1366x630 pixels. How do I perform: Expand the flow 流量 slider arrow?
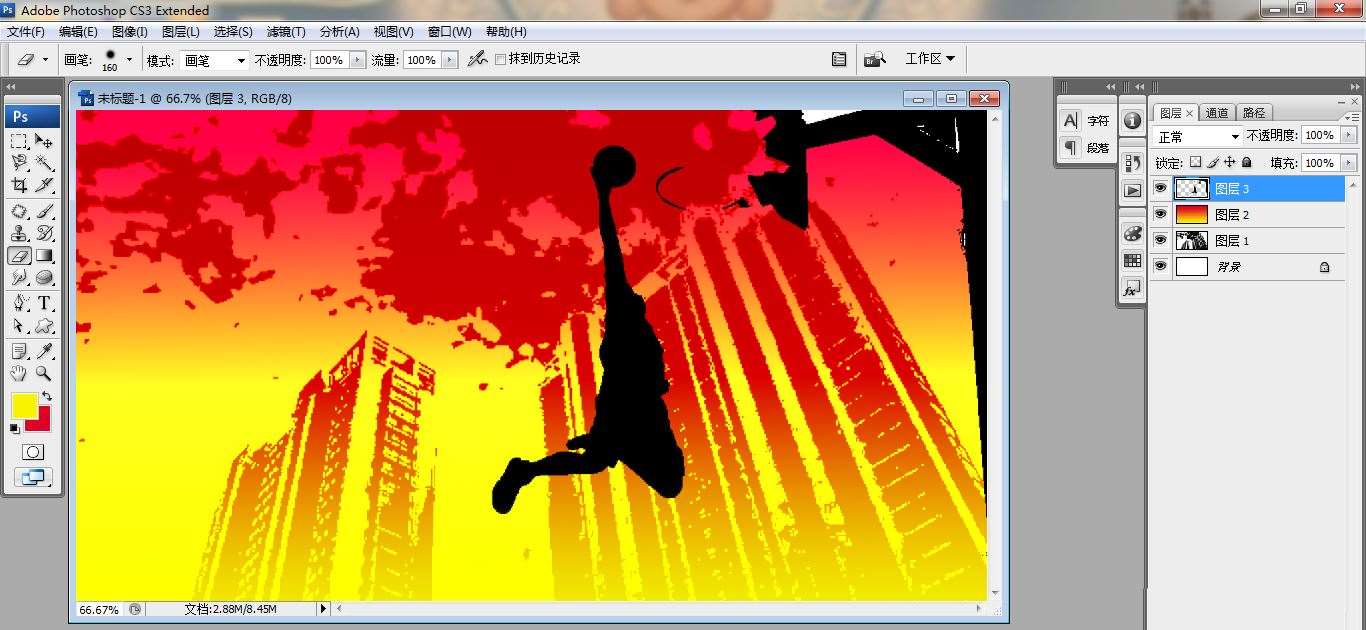tap(449, 60)
